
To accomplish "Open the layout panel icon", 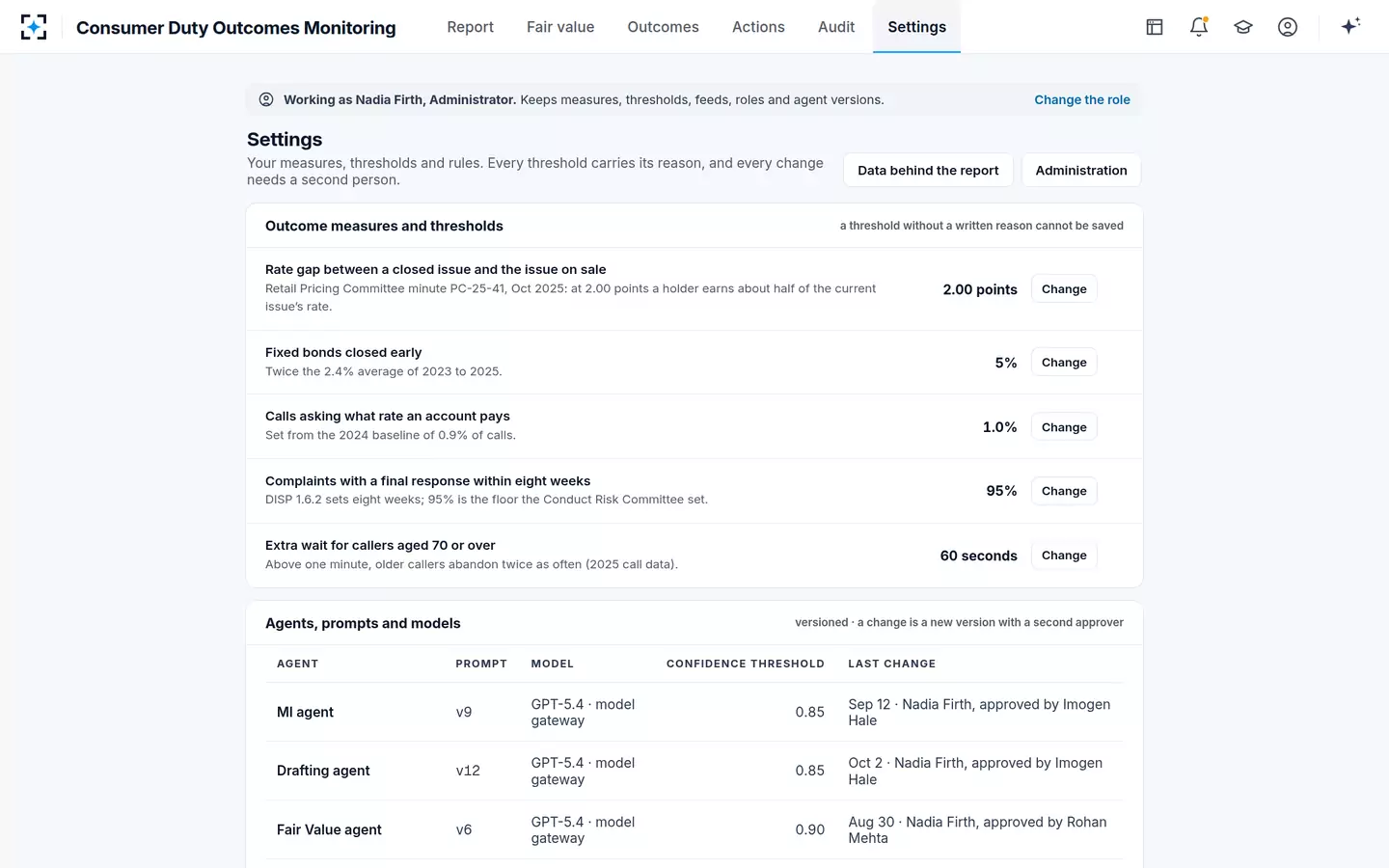I will tap(1155, 27).
